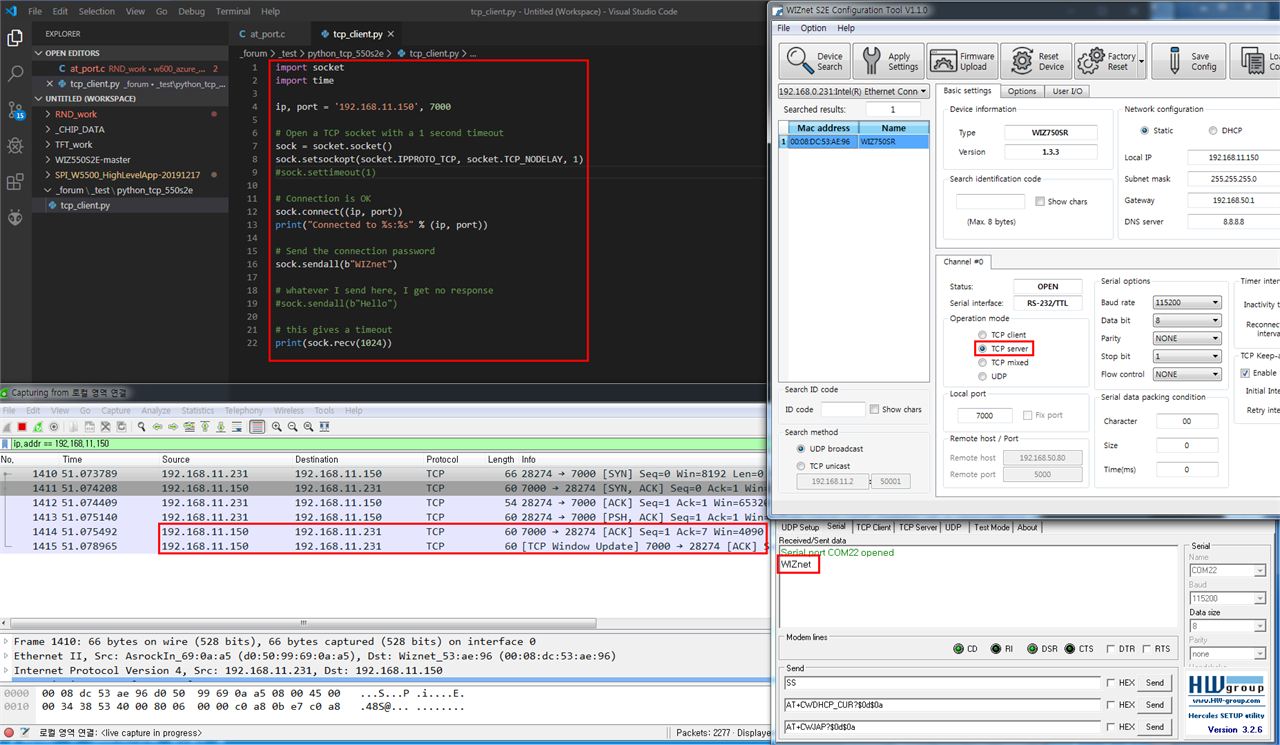Restart the current Wireshark capture
Viewport: 1280px width, 745px height.
pyautogui.click(x=37, y=426)
